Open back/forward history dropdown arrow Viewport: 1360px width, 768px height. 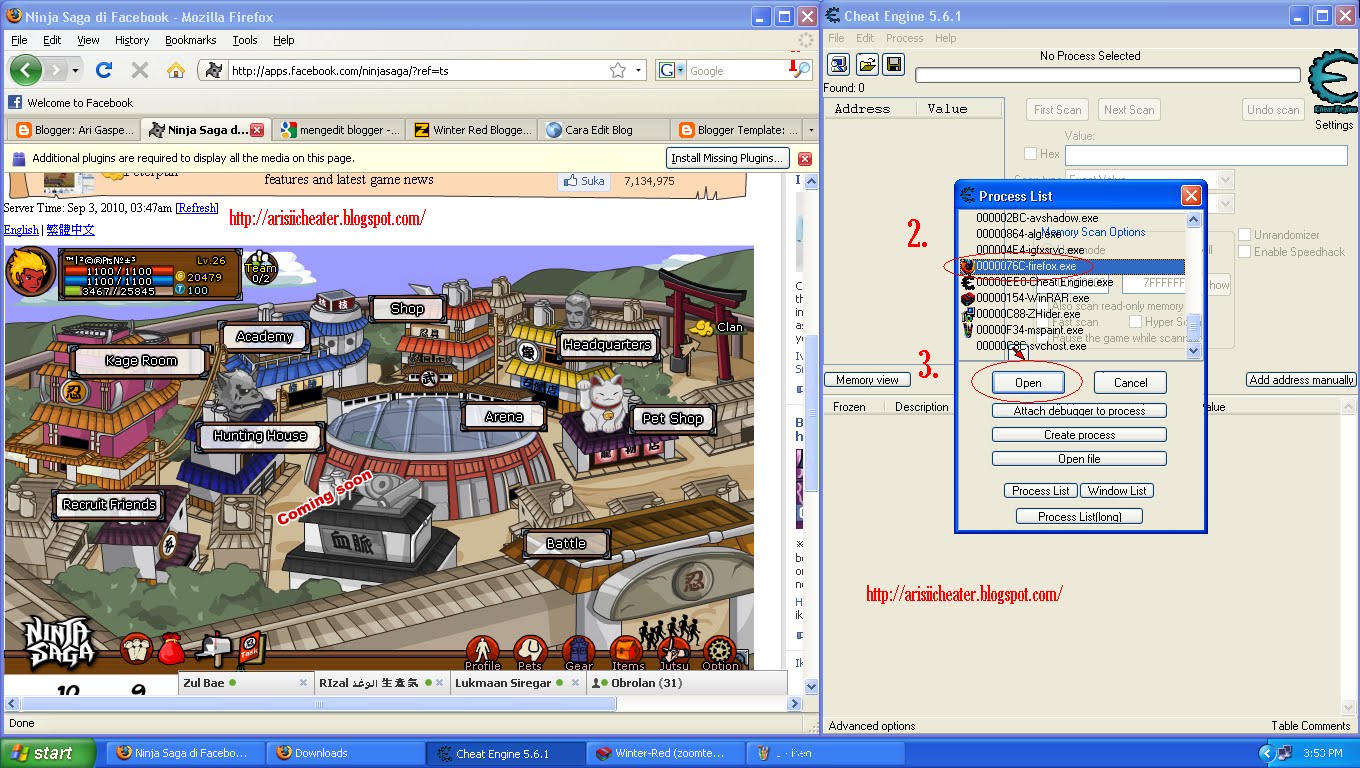tap(76, 71)
